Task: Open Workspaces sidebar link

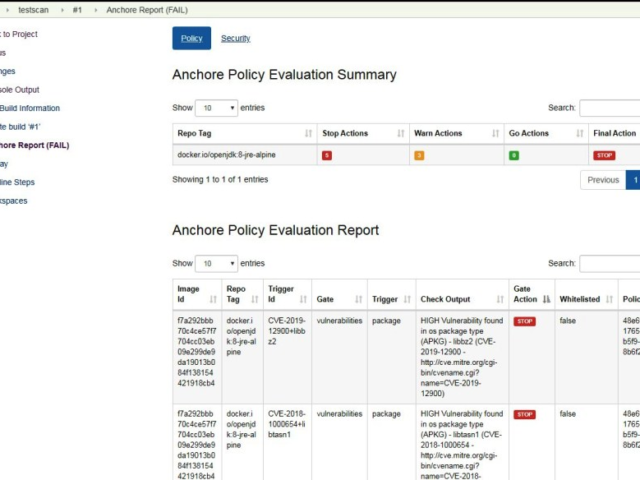Action: coord(14,201)
